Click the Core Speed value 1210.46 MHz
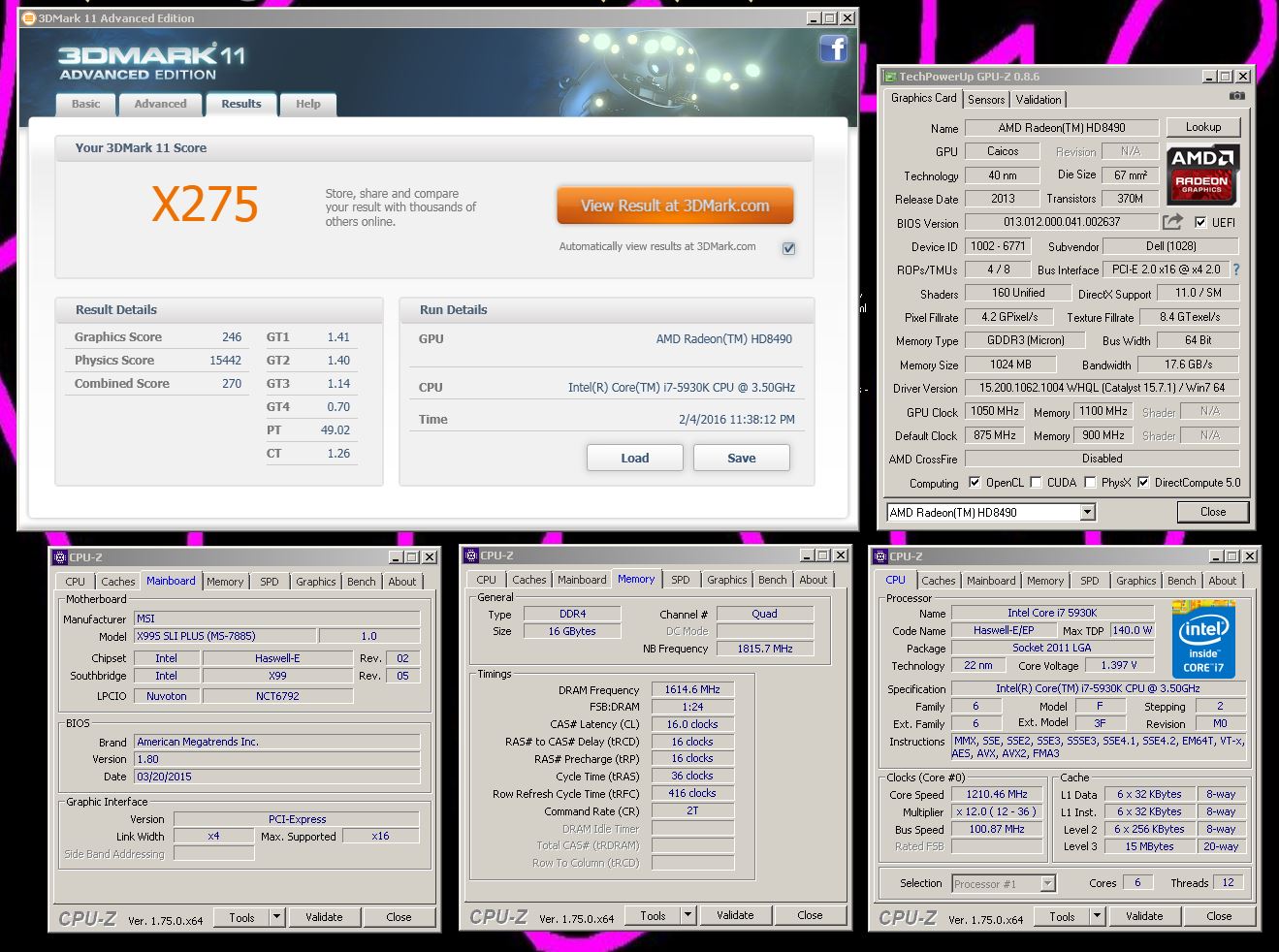Image resolution: width=1279 pixels, height=952 pixels. pos(997,794)
